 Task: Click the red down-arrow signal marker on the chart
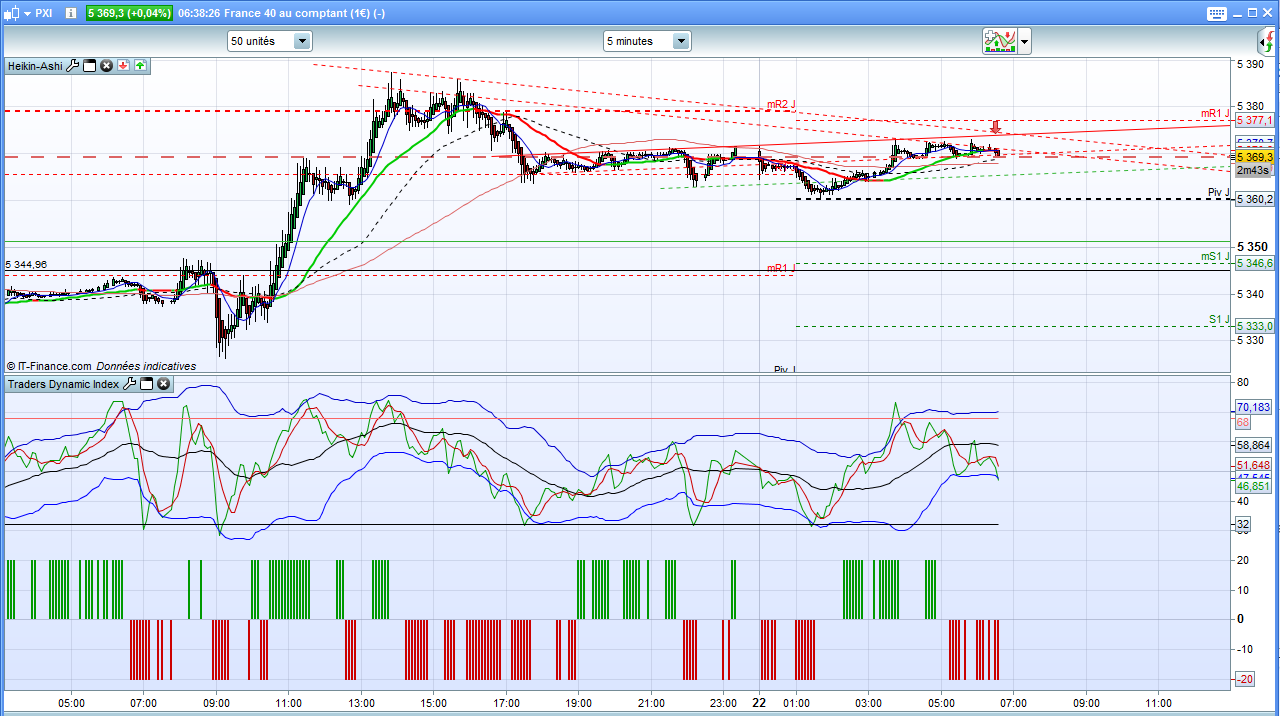click(x=995, y=127)
